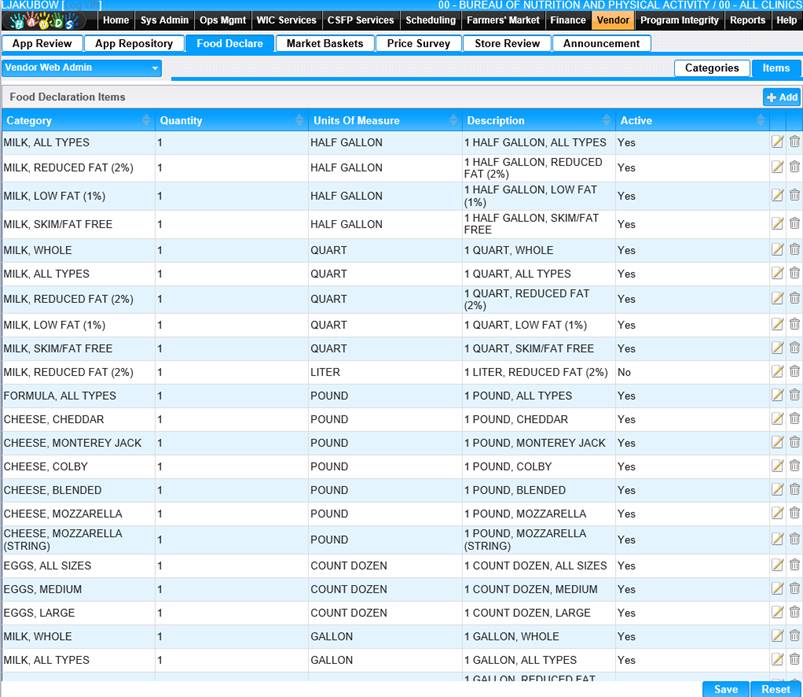Show the Items sub-tab

point(776,68)
